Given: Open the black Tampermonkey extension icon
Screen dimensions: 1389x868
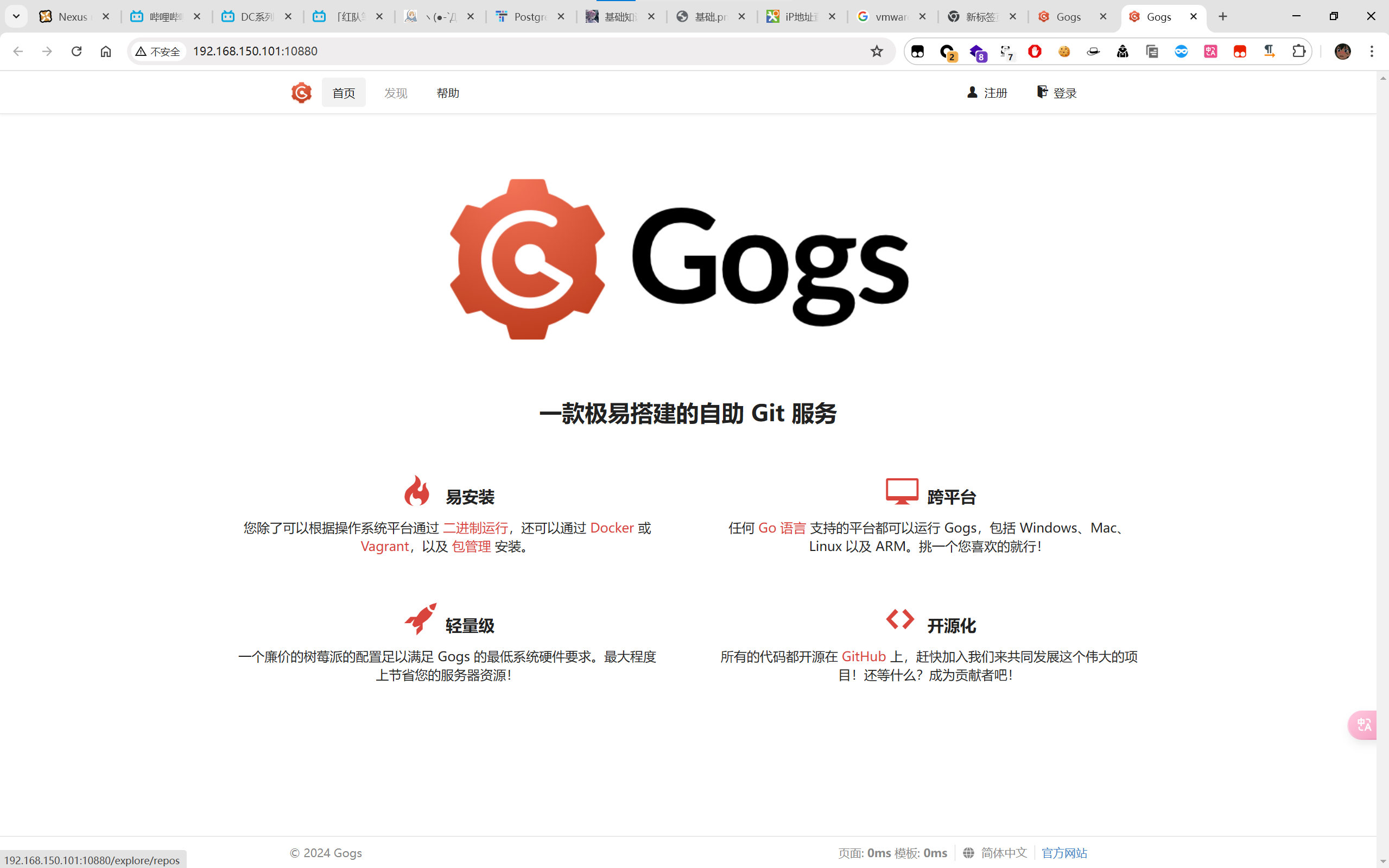Looking at the screenshot, I should [x=917, y=52].
